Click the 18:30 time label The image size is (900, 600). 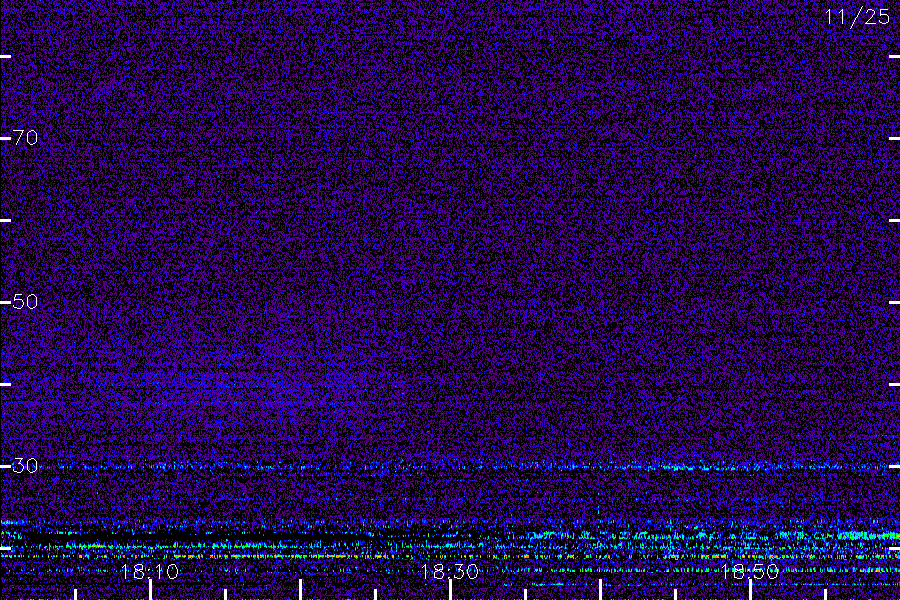point(449,572)
